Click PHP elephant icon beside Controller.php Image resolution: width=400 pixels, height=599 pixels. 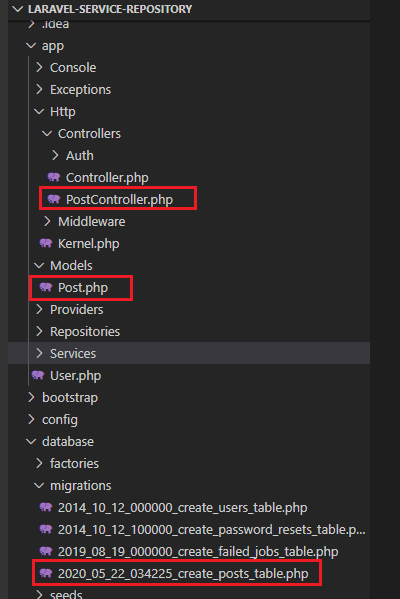[54, 177]
